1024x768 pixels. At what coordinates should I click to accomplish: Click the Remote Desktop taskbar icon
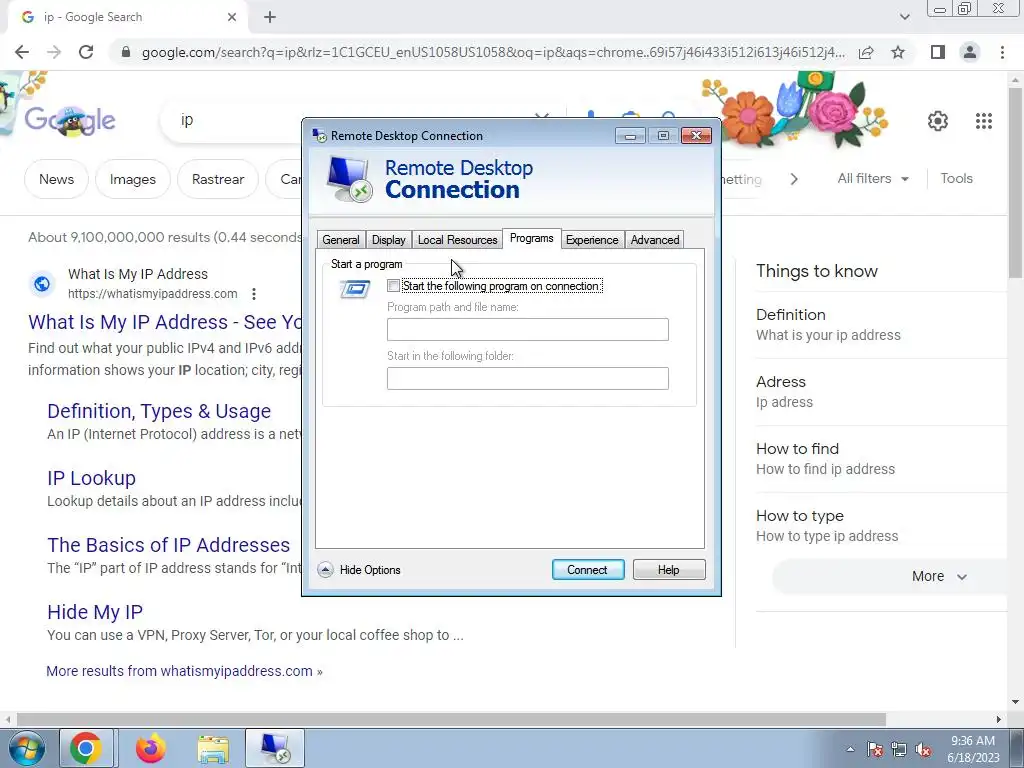(x=275, y=748)
